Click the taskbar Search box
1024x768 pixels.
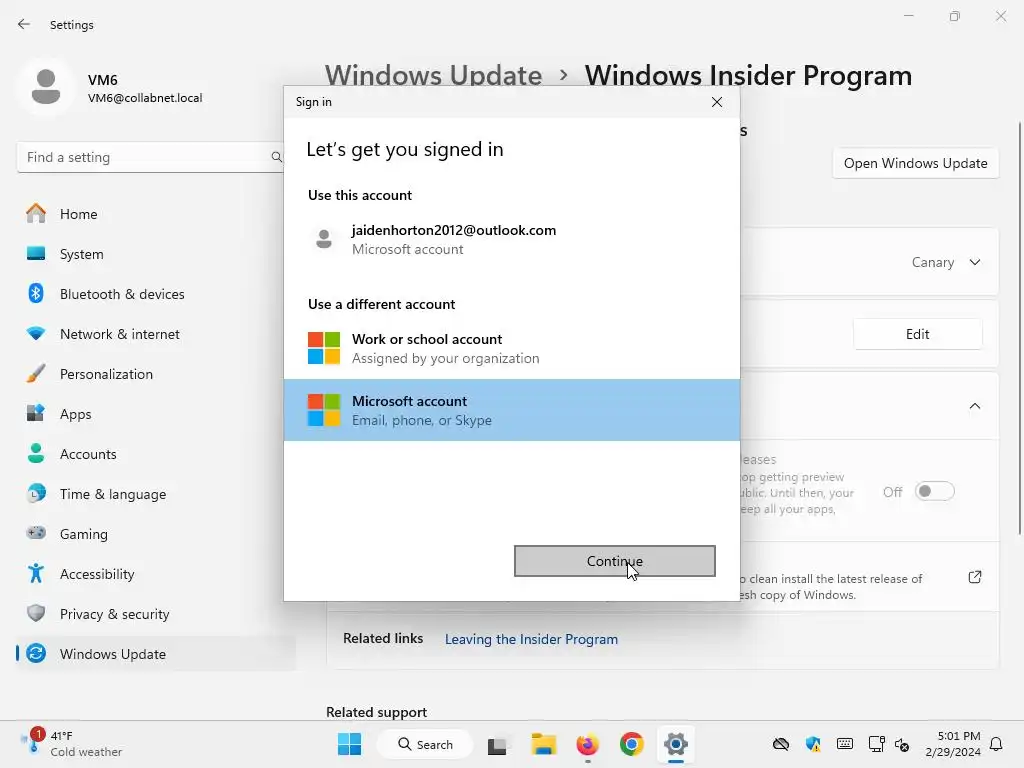425,744
